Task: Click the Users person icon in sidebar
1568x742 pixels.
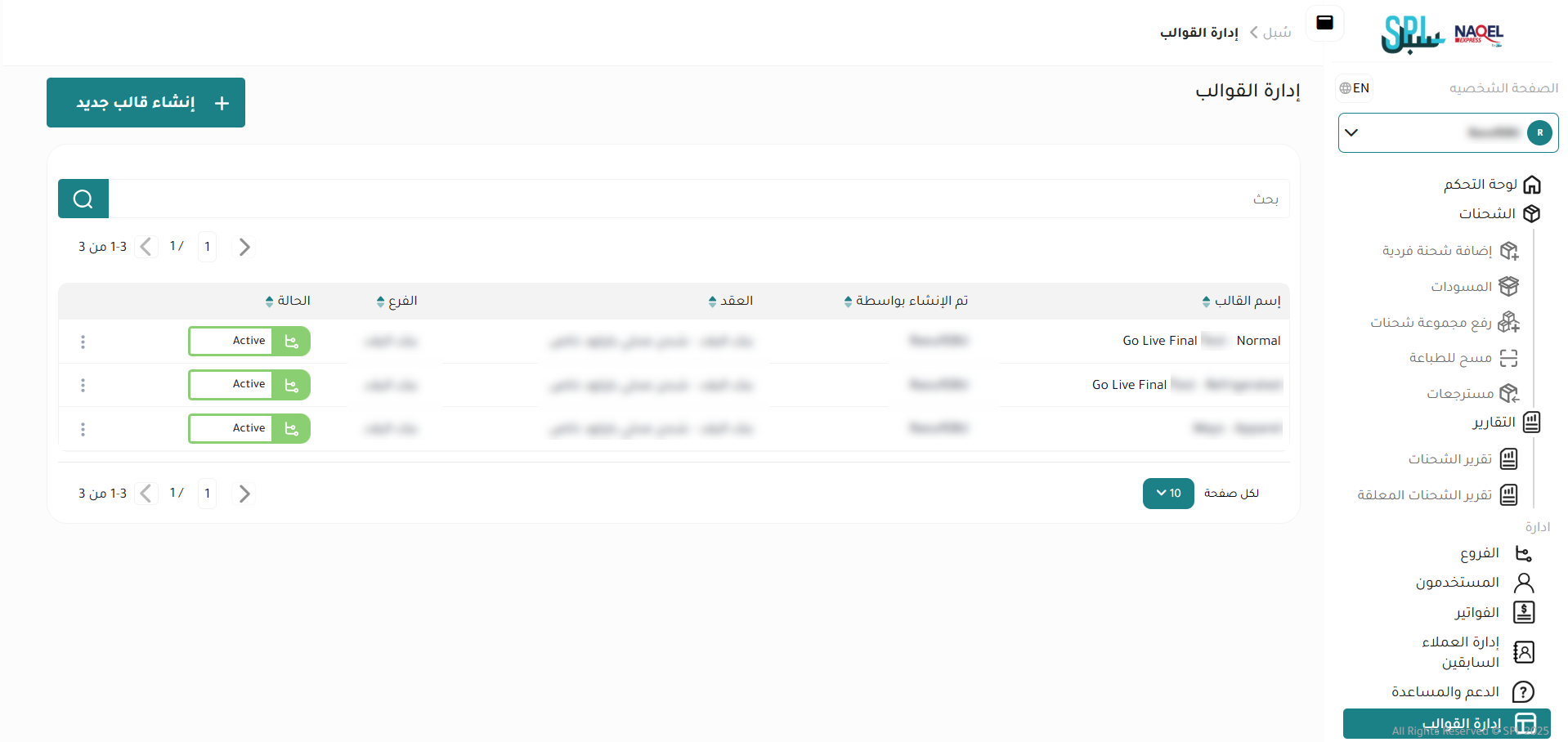Action: 1524,583
